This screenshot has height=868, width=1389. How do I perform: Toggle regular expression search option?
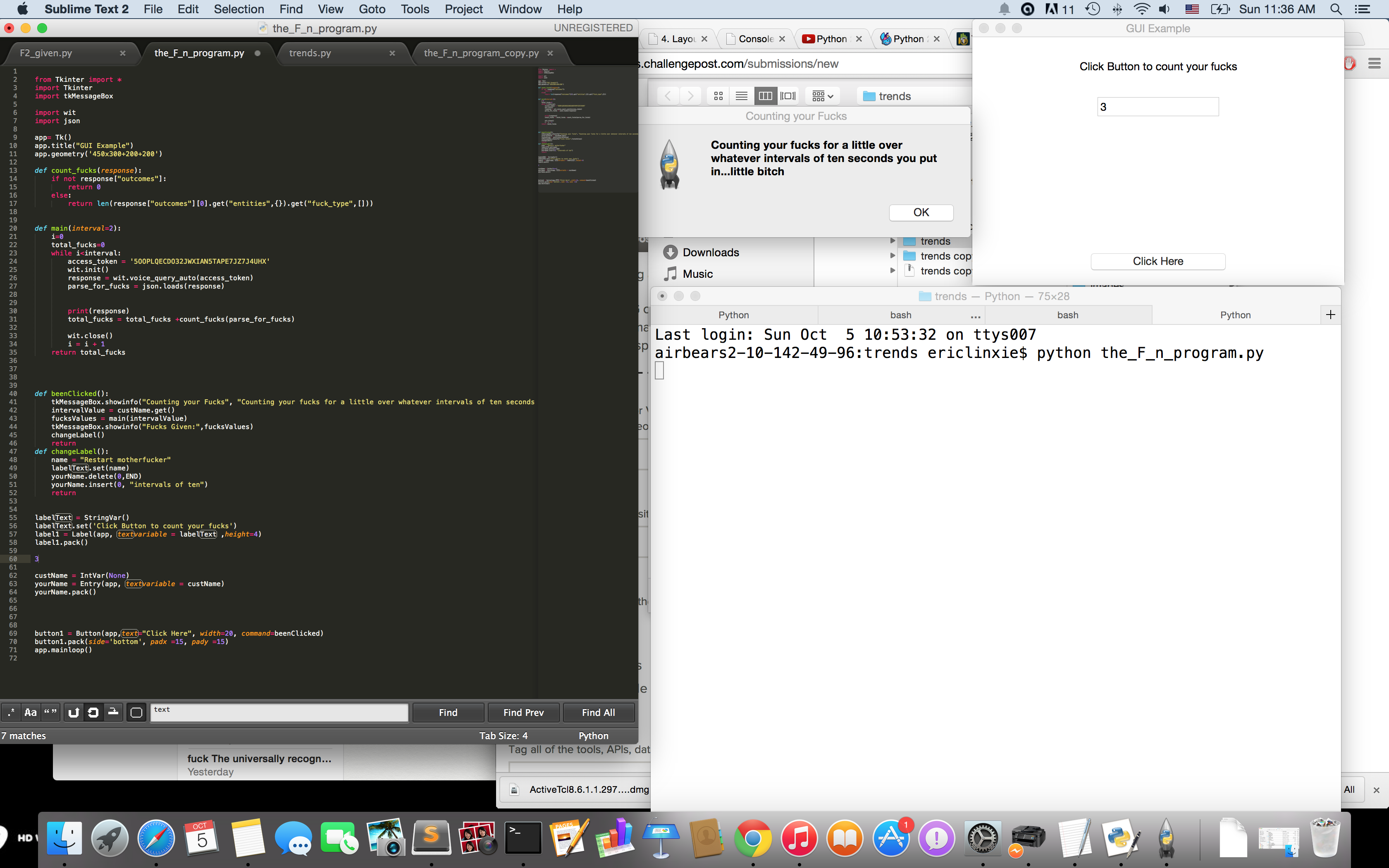11,713
